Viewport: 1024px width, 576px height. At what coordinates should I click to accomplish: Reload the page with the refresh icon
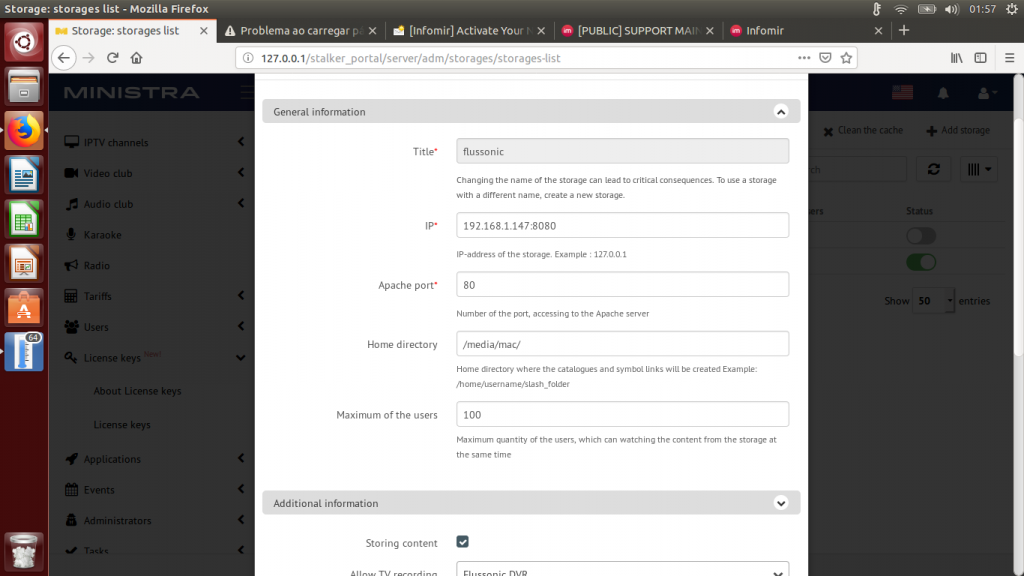click(x=112, y=57)
